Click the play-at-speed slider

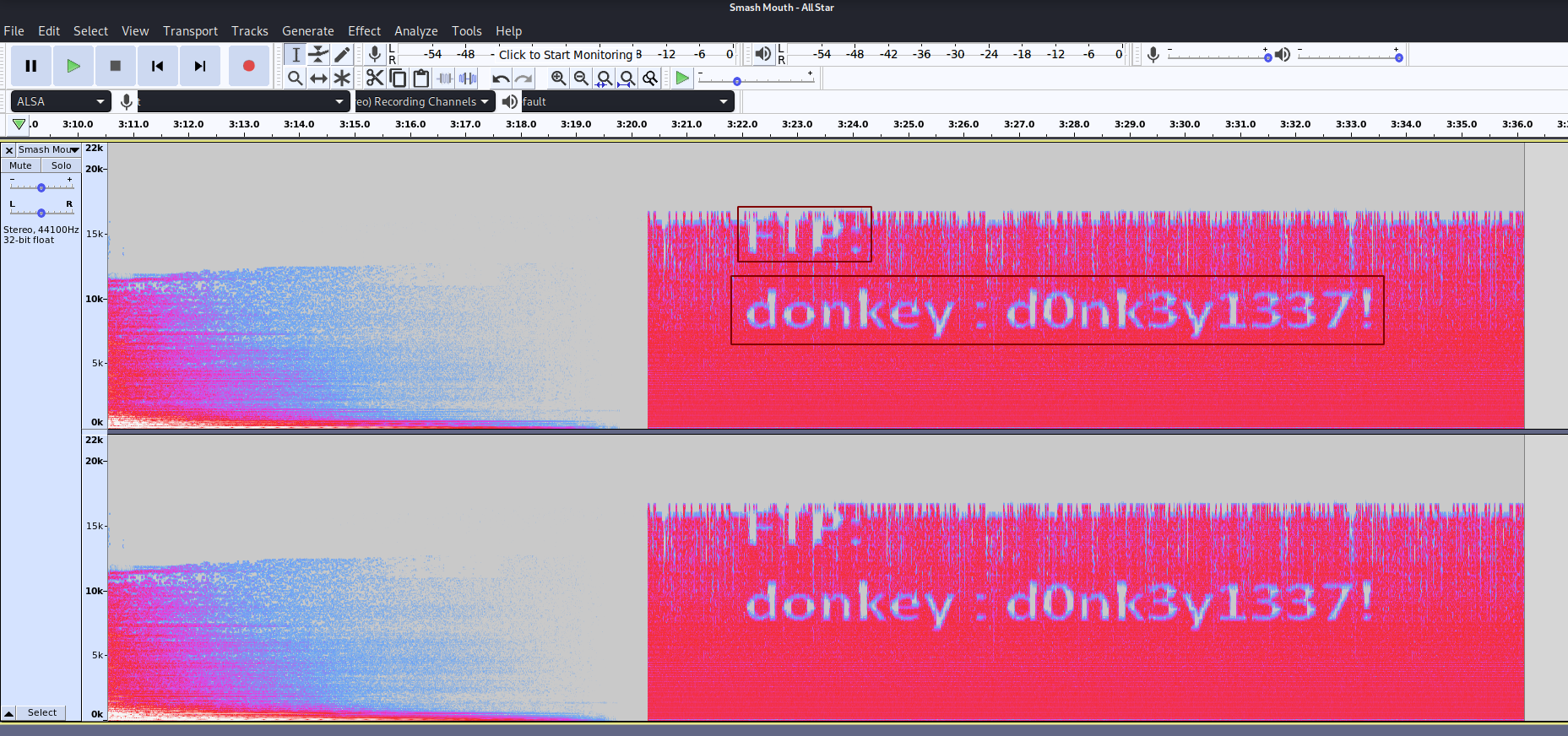tap(756, 80)
